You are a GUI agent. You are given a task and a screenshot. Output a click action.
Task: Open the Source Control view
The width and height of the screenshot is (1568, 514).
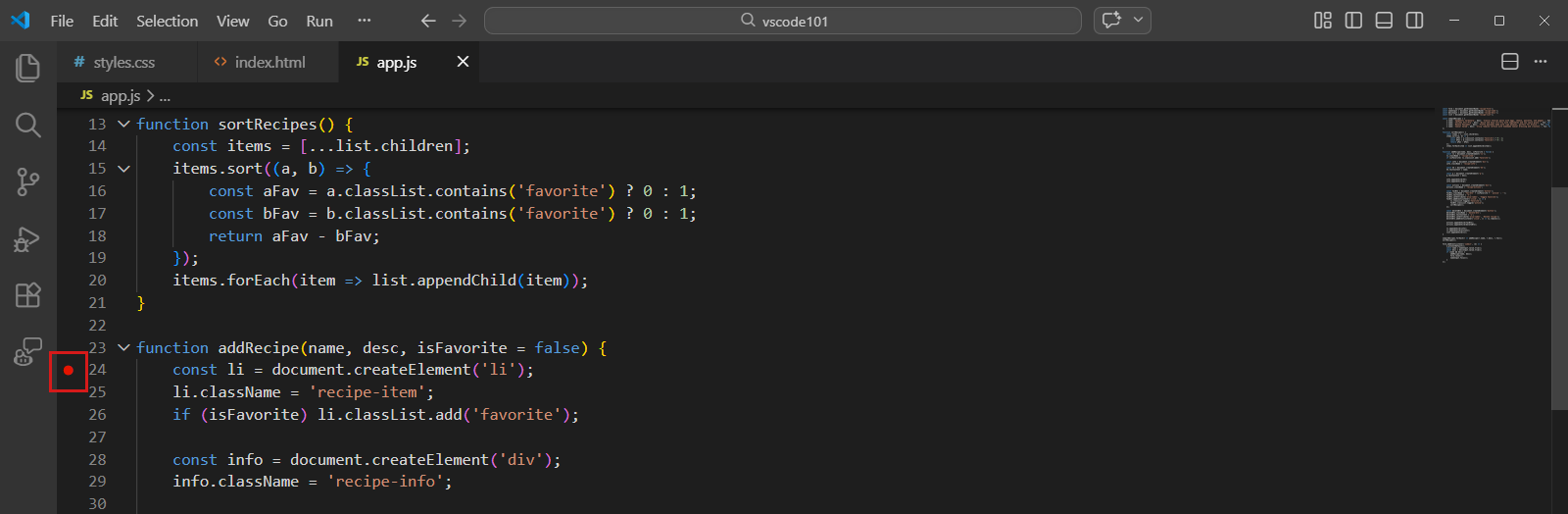pos(27,181)
